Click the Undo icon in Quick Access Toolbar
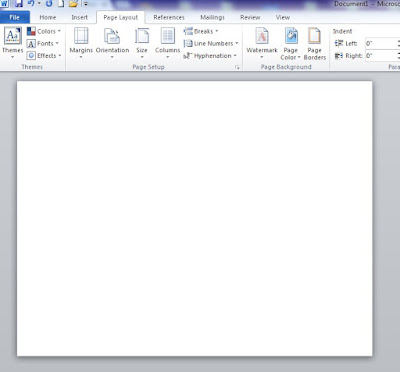The width and height of the screenshot is (400, 372). point(31,4)
